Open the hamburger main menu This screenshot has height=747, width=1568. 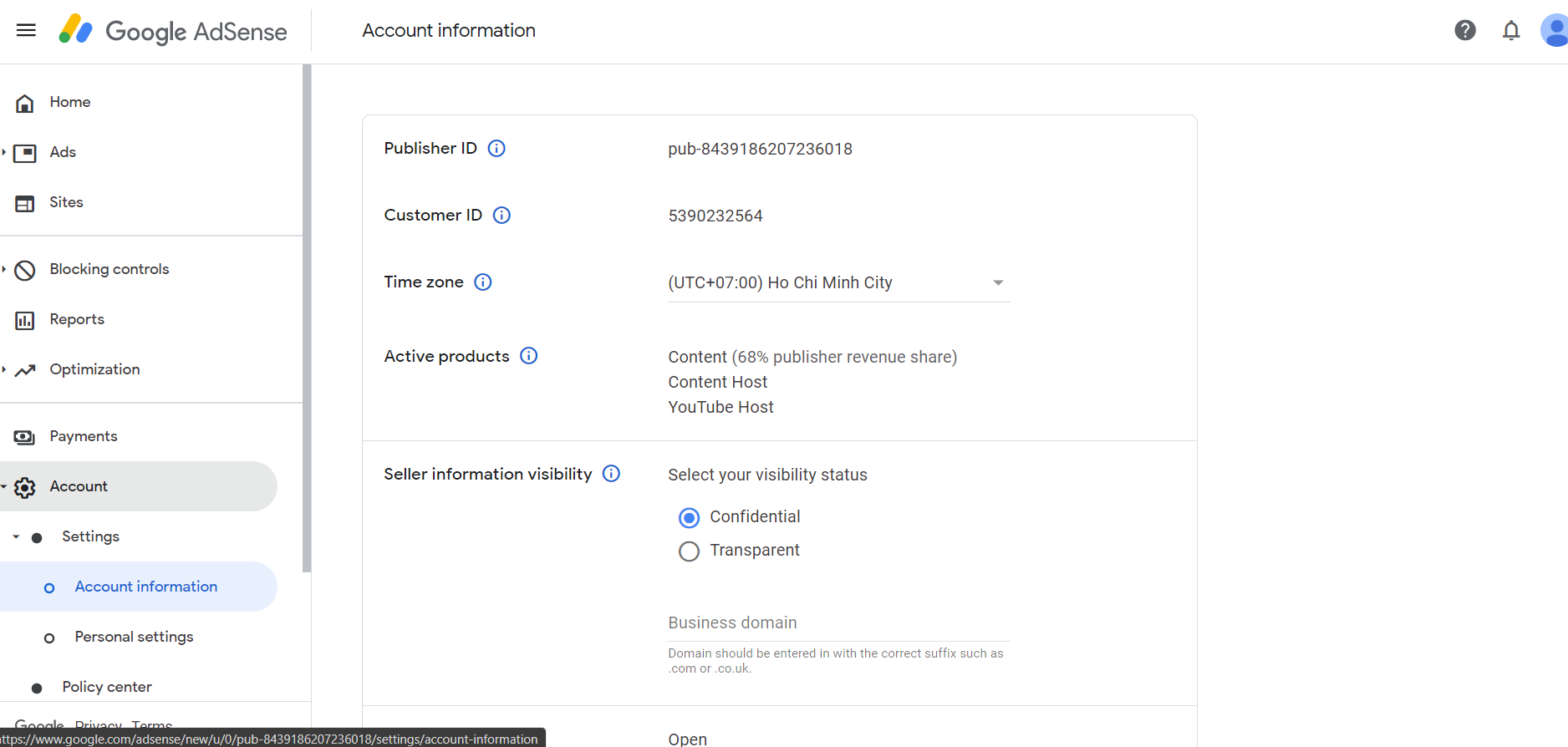[x=26, y=31]
